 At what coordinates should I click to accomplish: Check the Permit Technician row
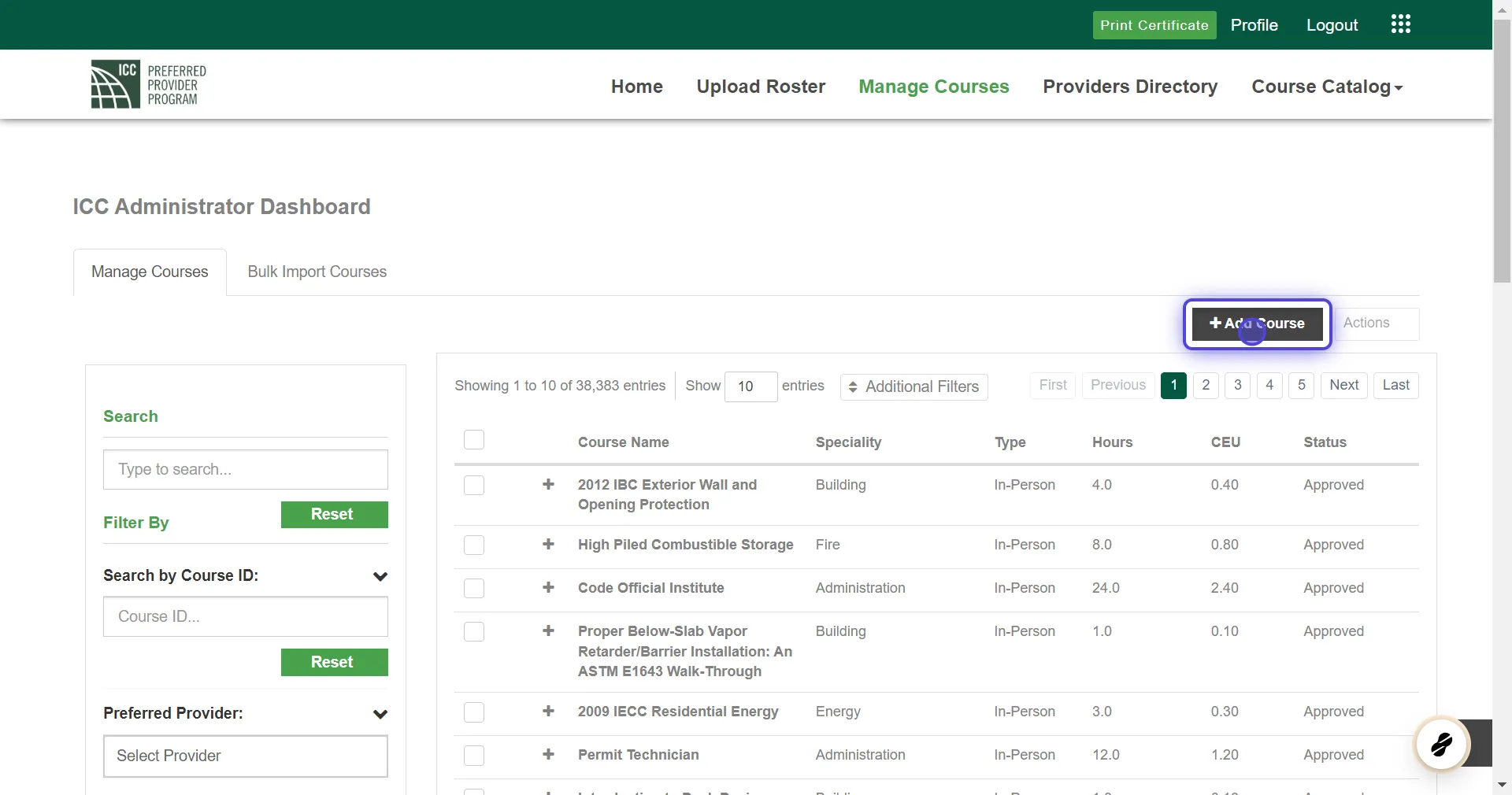pyautogui.click(x=474, y=756)
